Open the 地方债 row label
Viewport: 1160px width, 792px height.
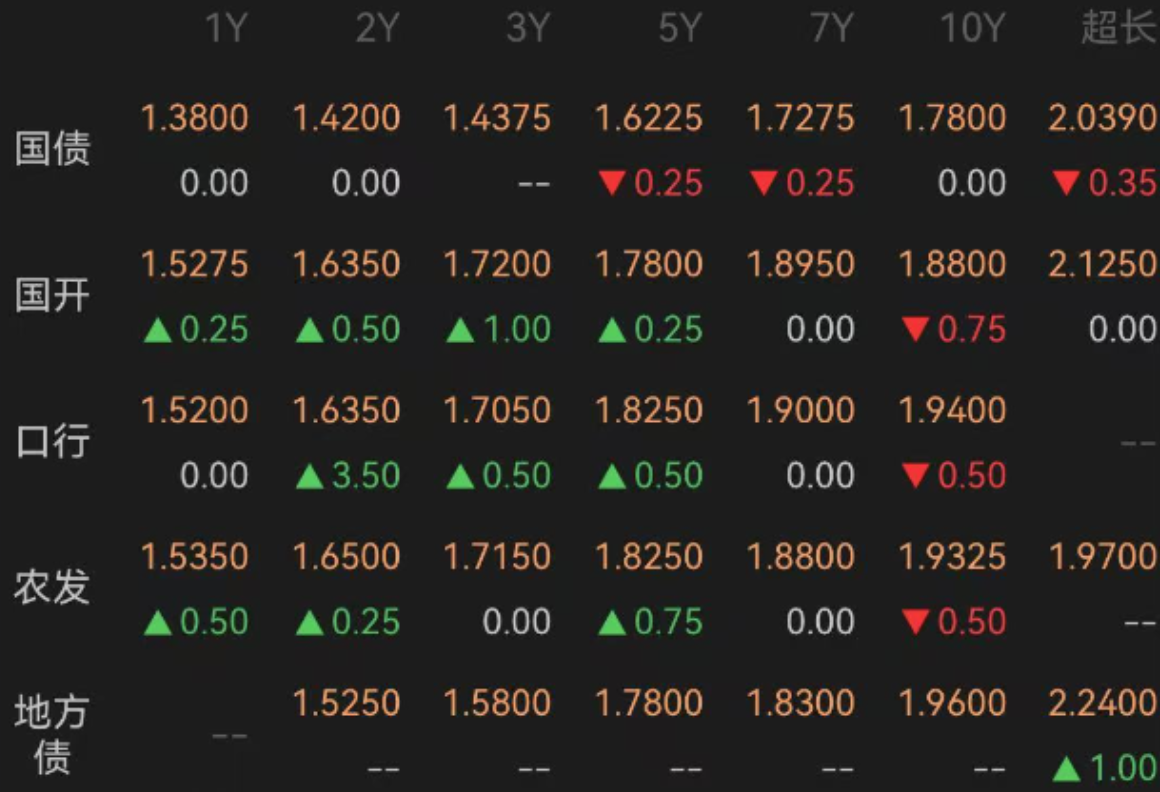point(53,734)
